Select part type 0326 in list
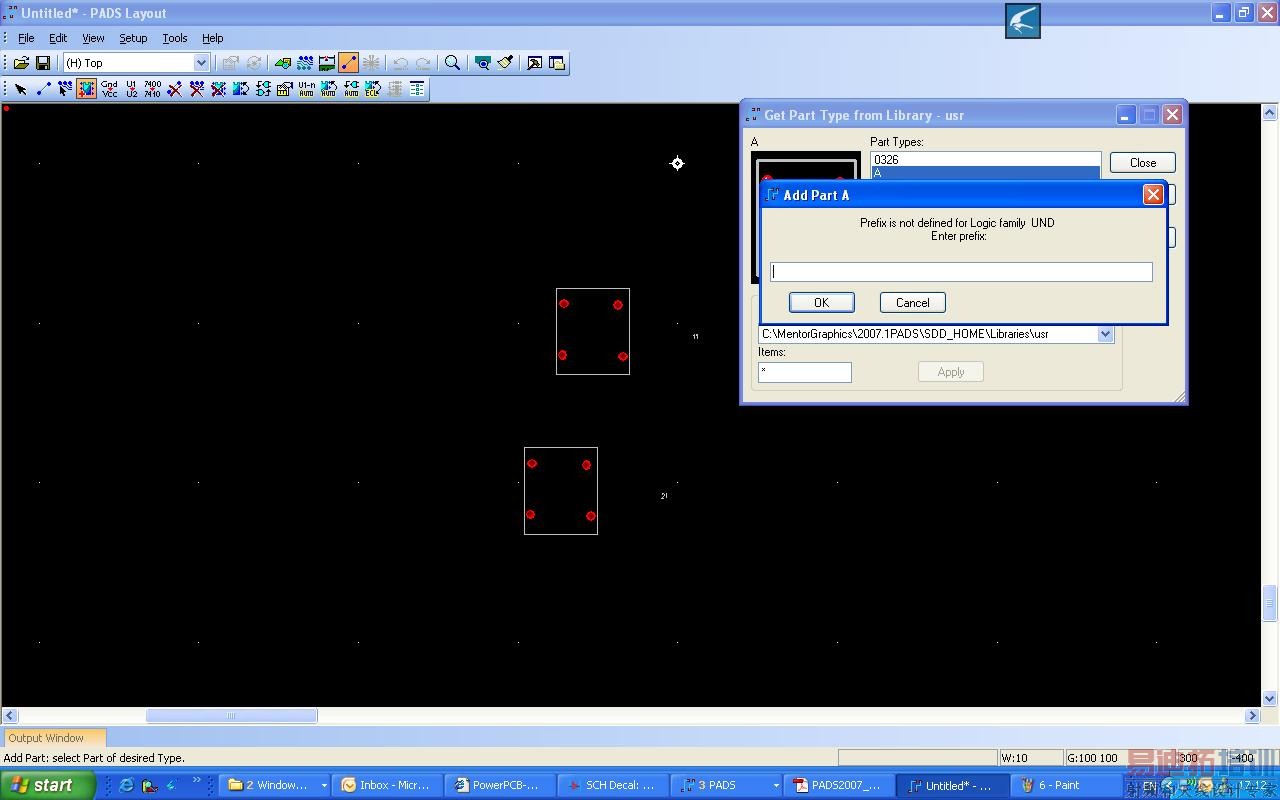The image size is (1280, 800). coord(985,159)
